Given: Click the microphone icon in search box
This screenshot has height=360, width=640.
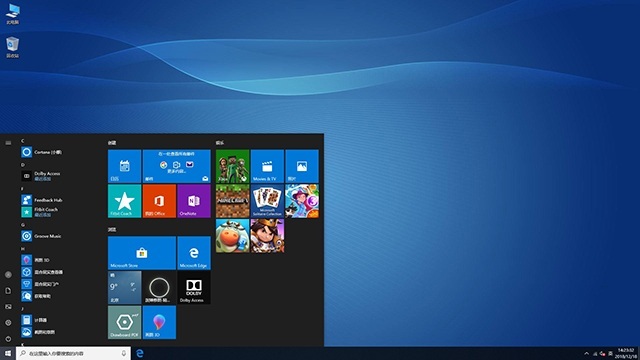Looking at the screenshot, I should 124,353.
